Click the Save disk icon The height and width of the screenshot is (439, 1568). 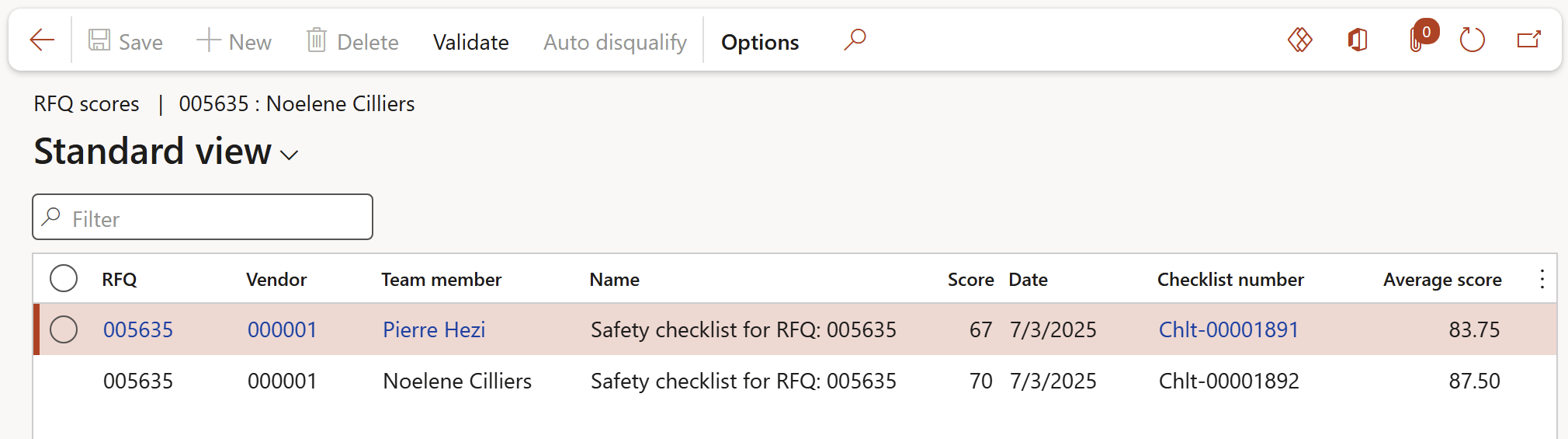click(x=99, y=40)
